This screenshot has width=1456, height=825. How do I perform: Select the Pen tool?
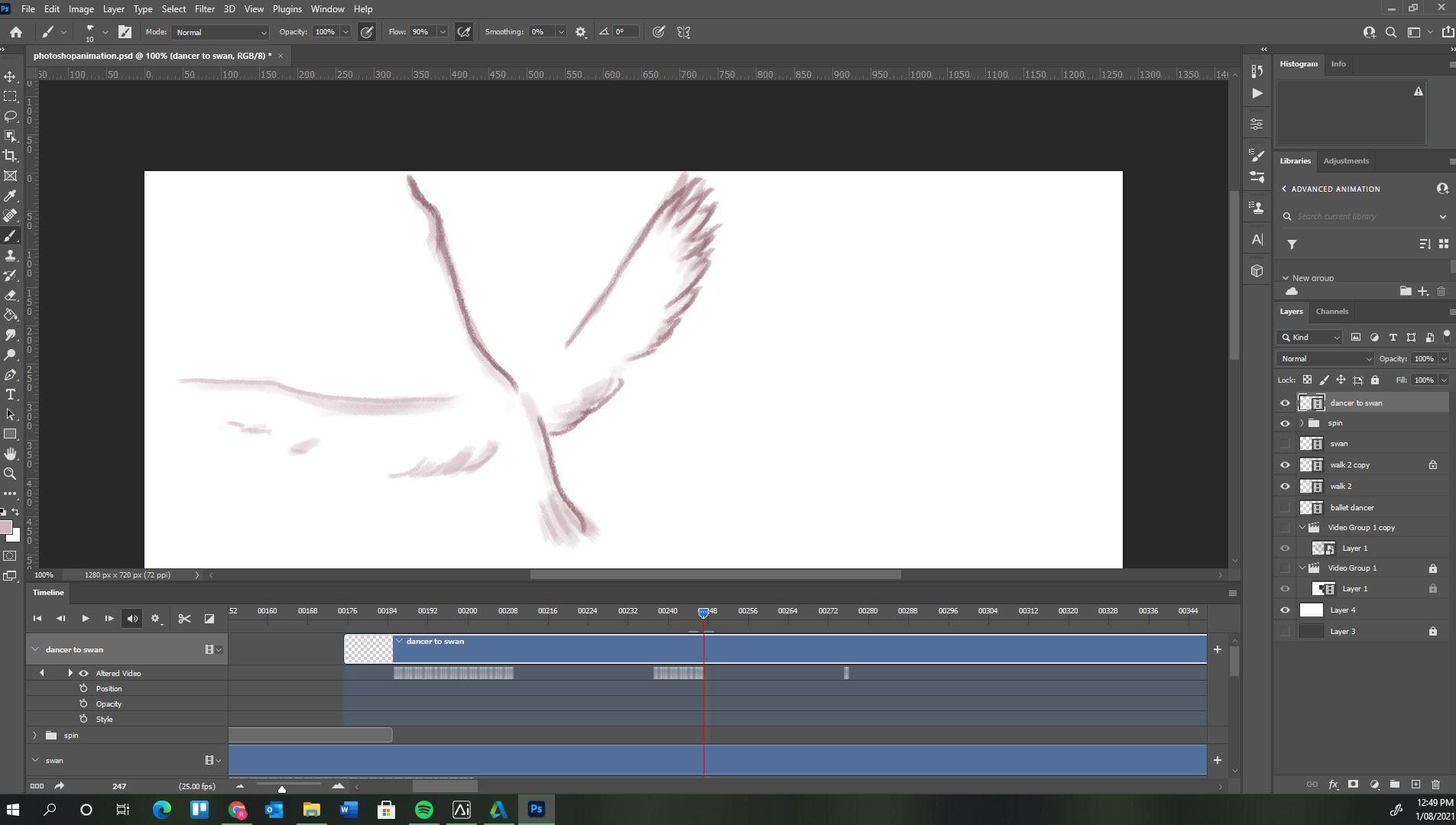[11, 374]
